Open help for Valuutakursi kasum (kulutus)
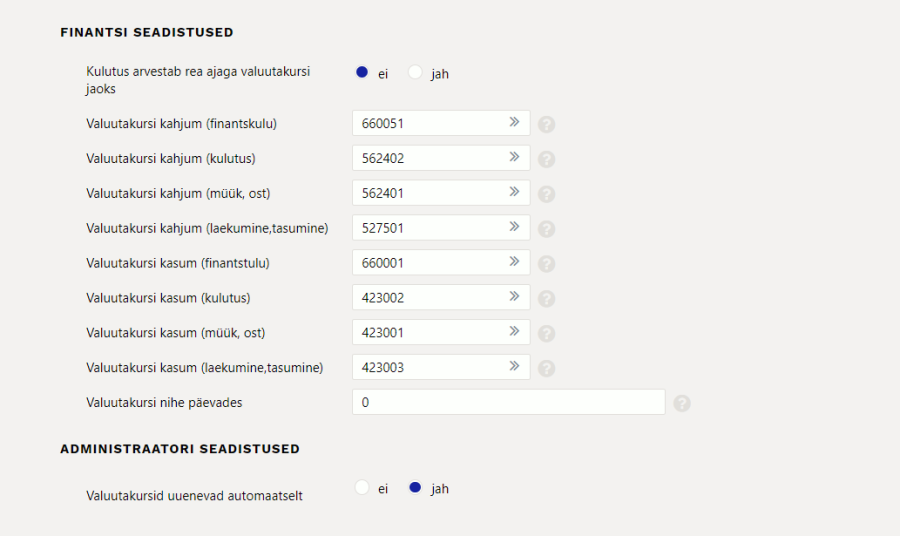 point(546,298)
